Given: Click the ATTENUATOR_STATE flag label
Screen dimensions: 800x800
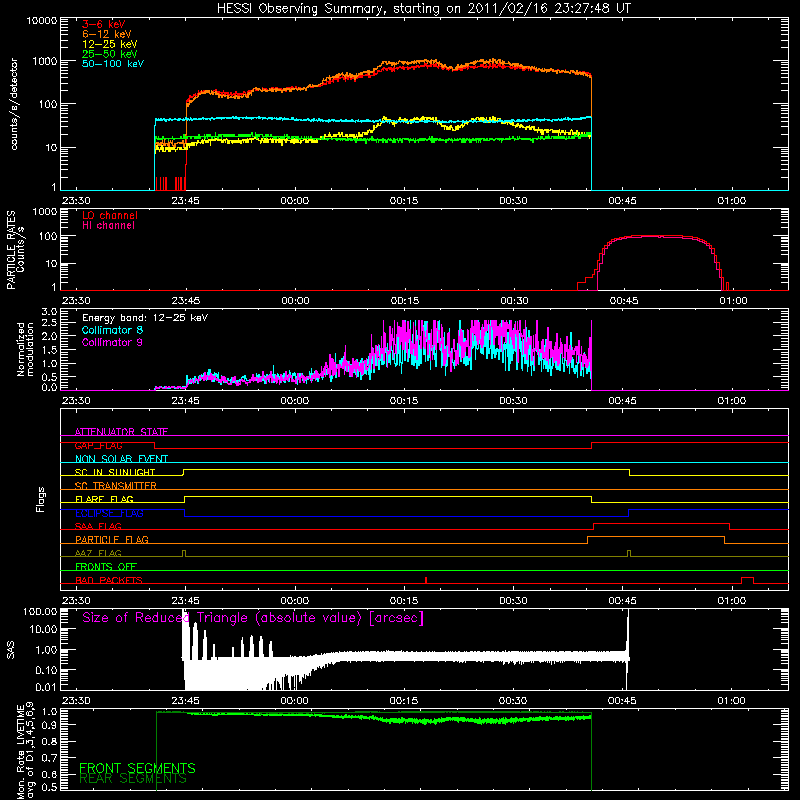Looking at the screenshot, I should click(121, 432).
